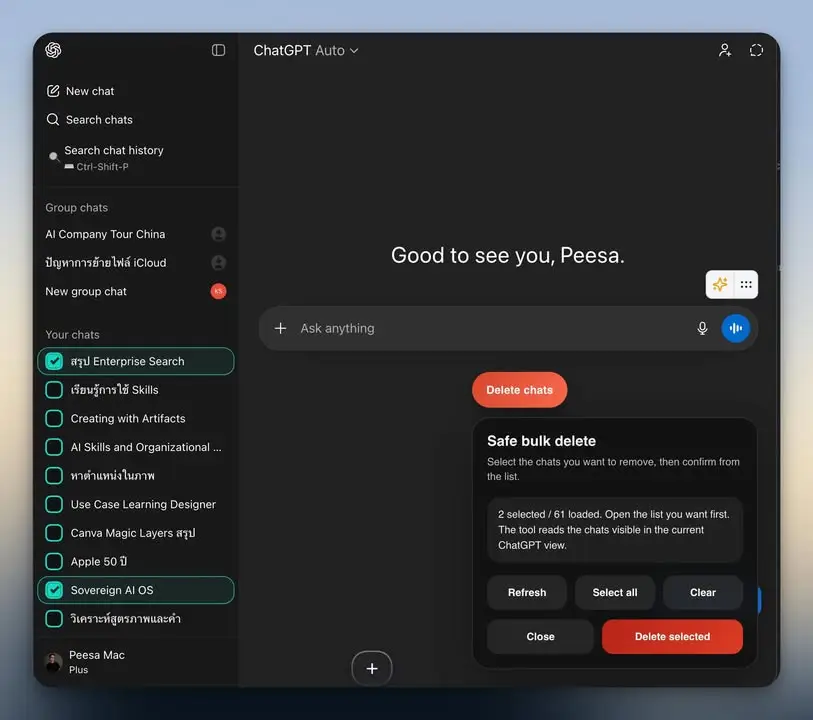
Task: Open the ปัญหาการย้ายไฟล์ iCloud group chat
Action: tap(136, 263)
